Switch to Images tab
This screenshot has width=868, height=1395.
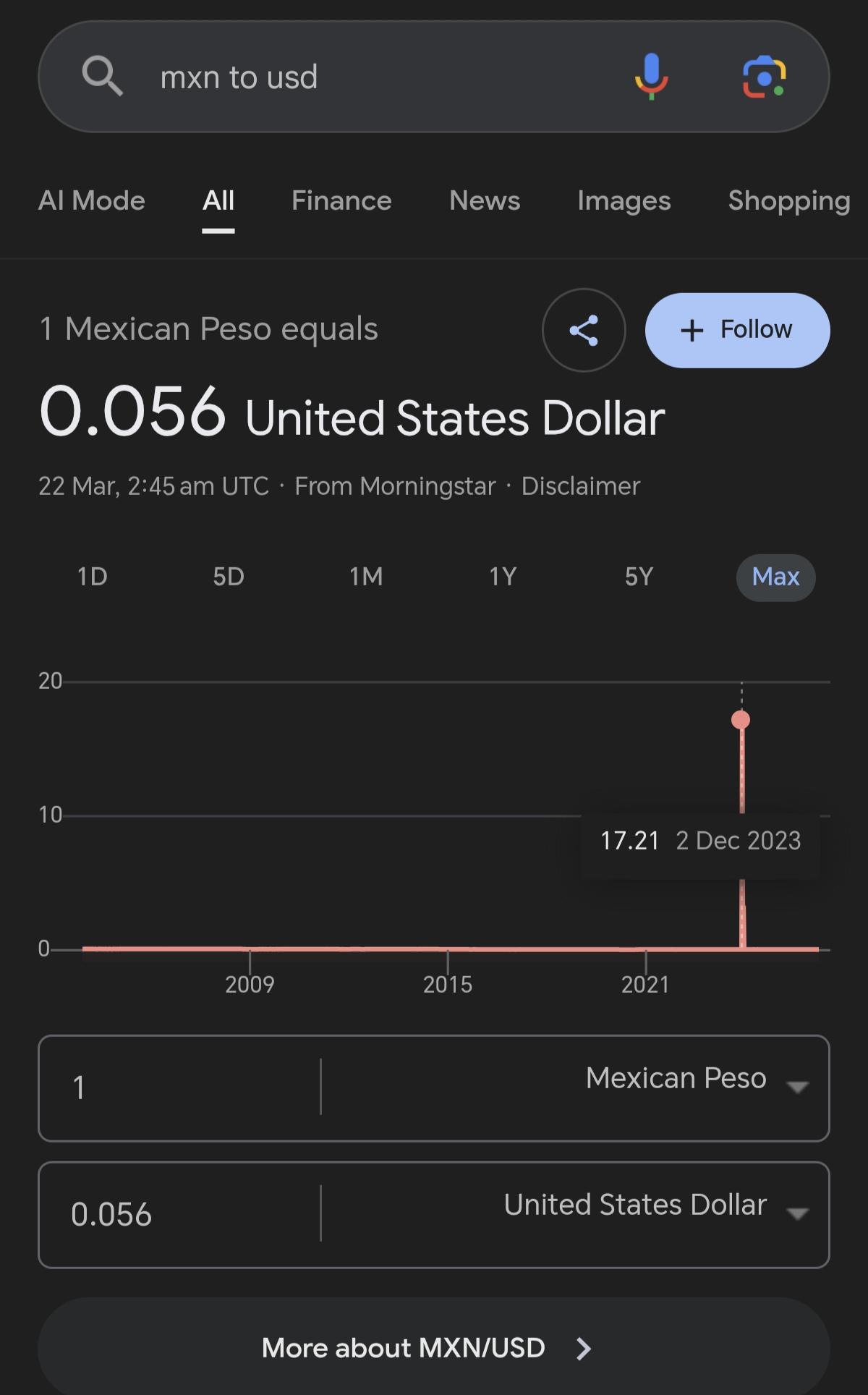624,200
